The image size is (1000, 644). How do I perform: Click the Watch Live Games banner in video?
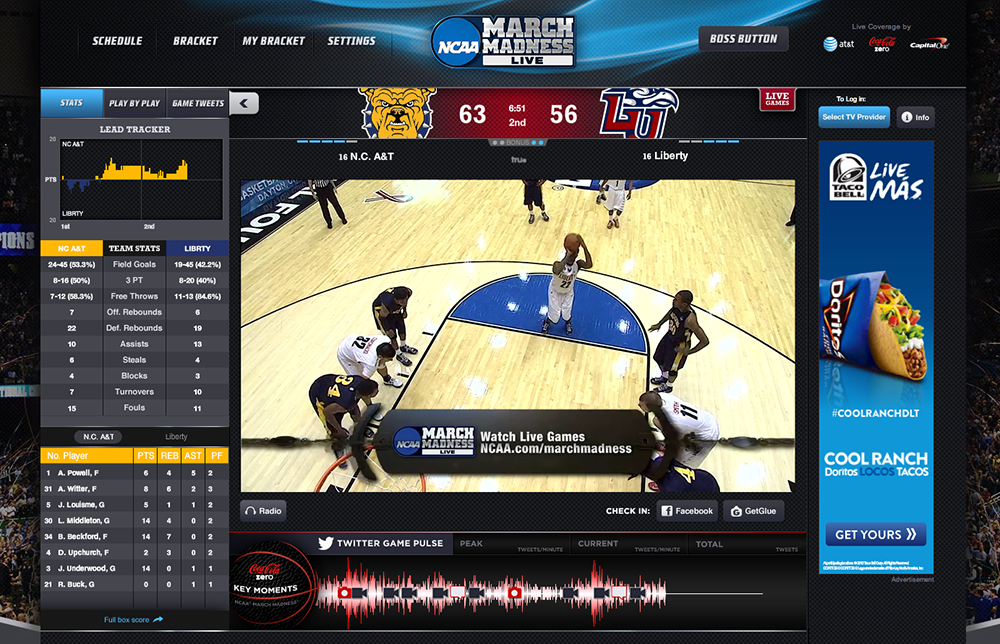(515, 442)
